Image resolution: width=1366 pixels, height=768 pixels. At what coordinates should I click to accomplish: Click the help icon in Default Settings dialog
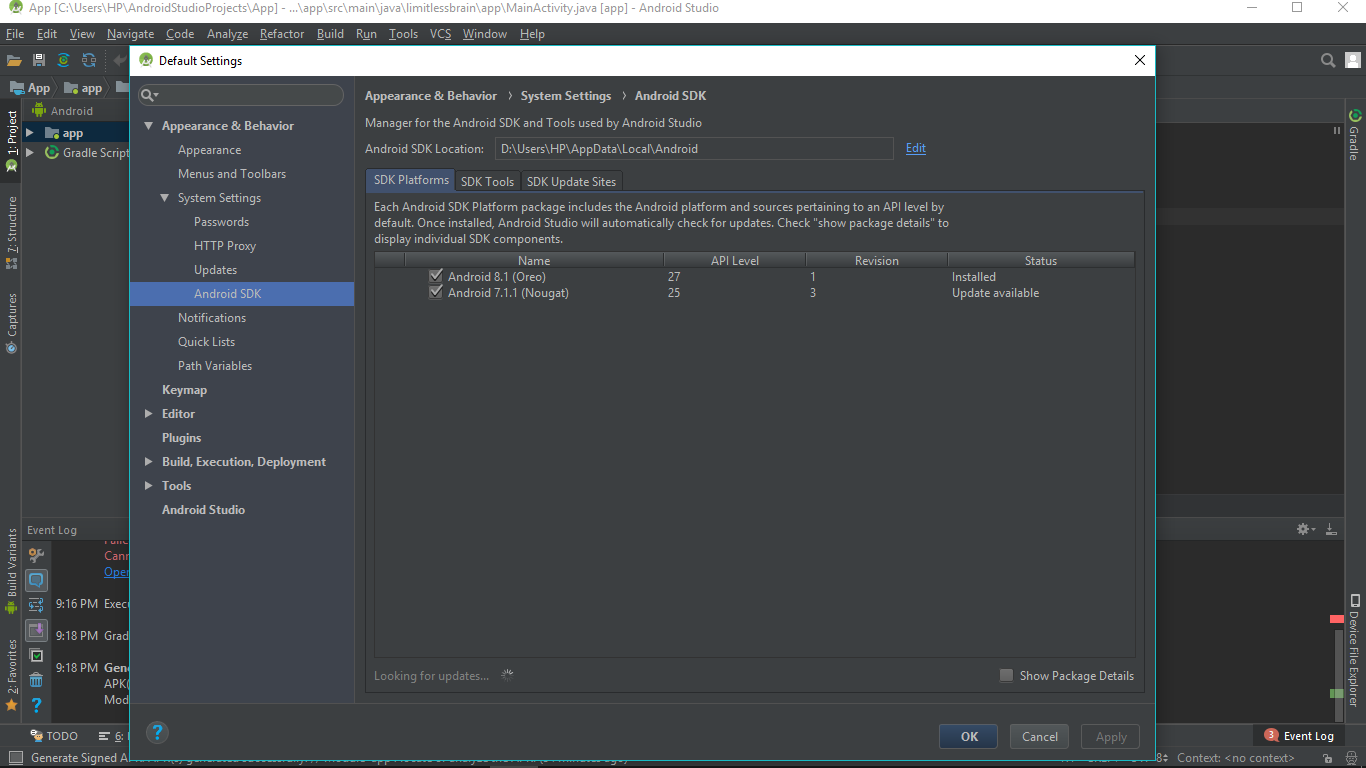(x=157, y=731)
